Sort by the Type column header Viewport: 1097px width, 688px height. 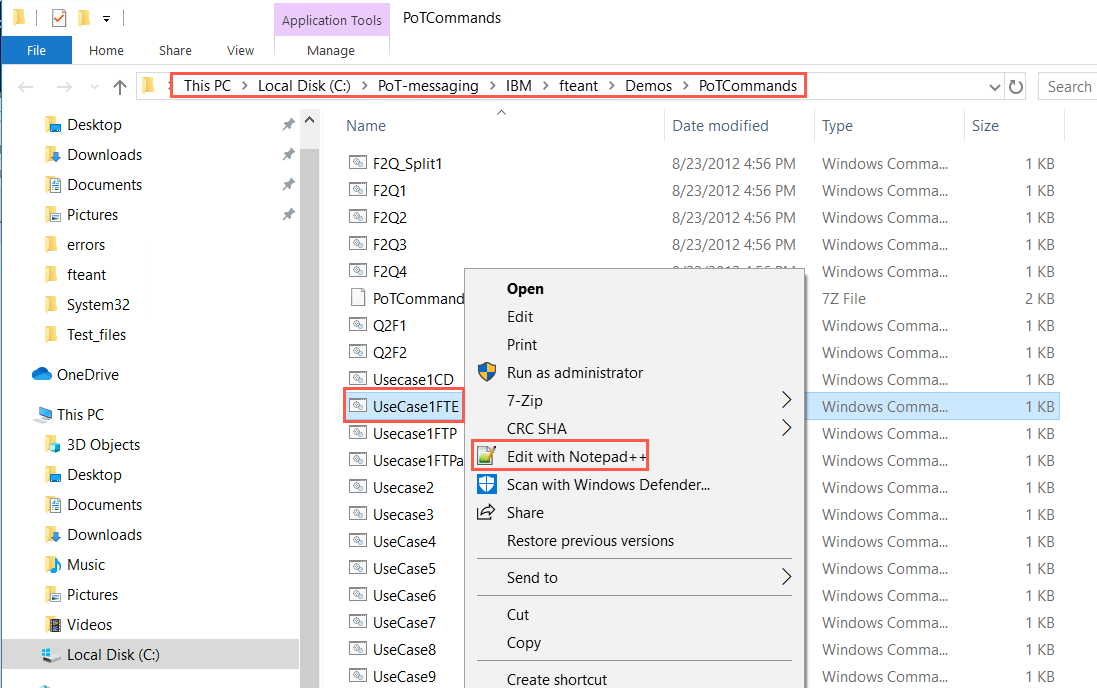click(837, 126)
